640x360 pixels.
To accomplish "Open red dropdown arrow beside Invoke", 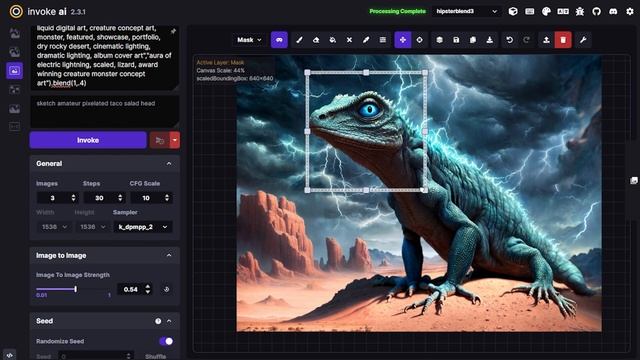I will pos(175,140).
